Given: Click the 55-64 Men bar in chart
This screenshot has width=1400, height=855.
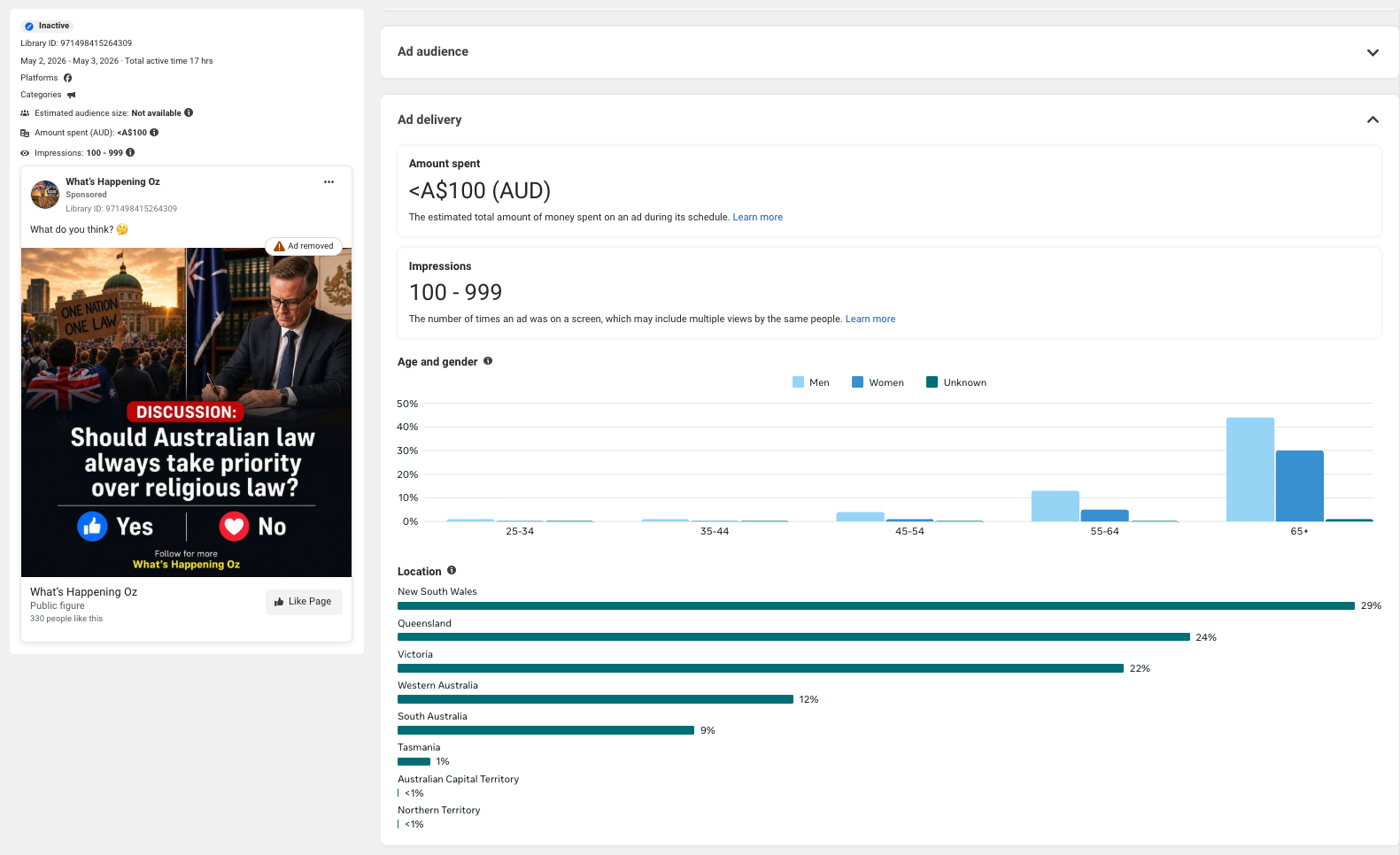Looking at the screenshot, I should pyautogui.click(x=1056, y=506).
